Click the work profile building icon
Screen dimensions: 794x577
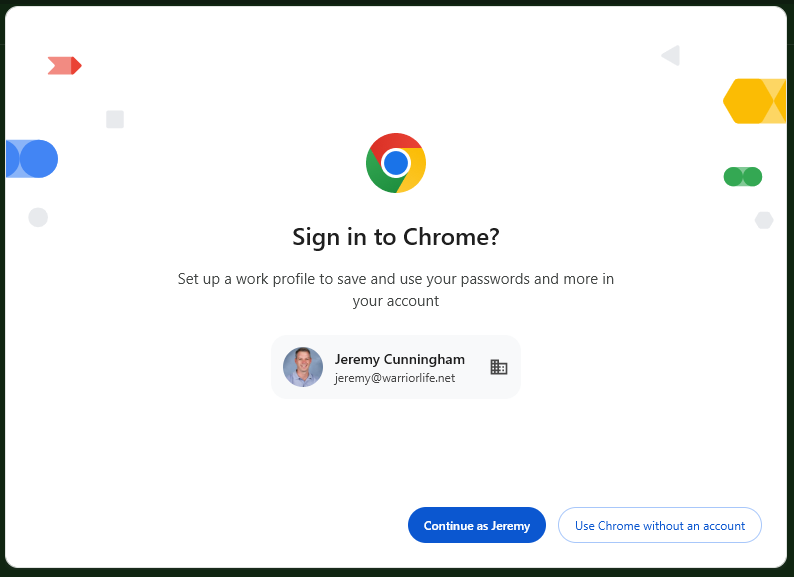(499, 367)
